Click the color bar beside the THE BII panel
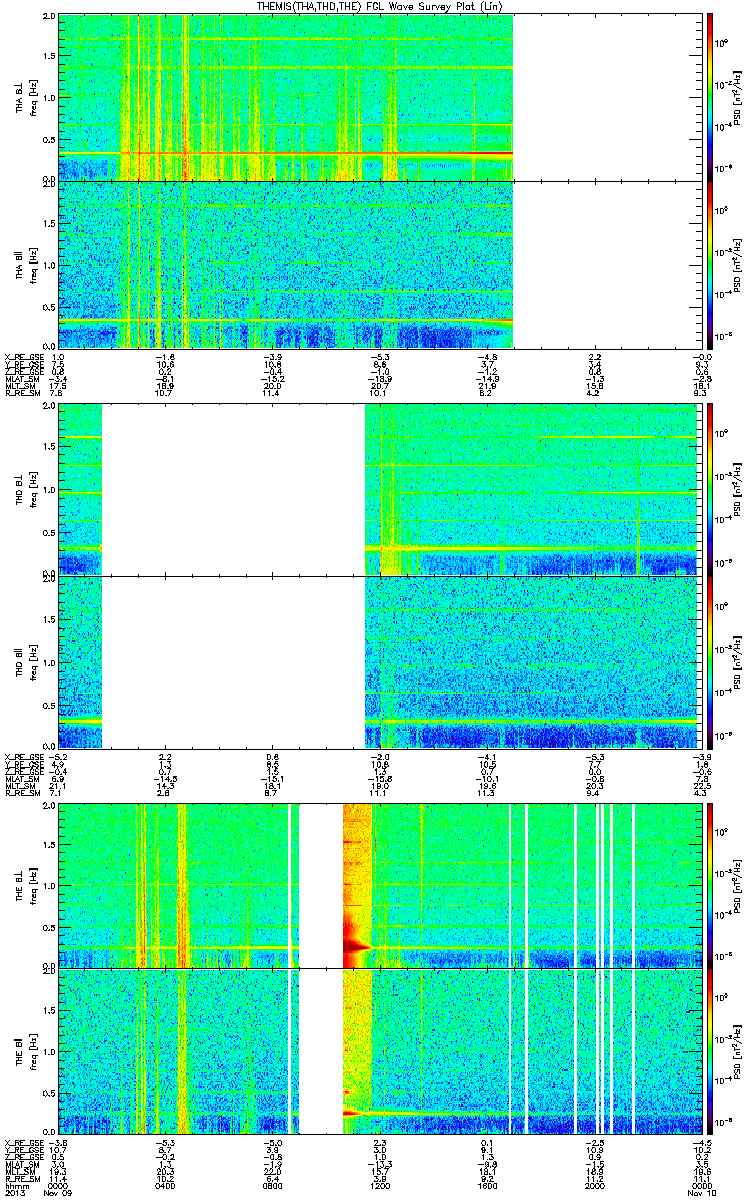Image resolution: width=750 pixels, height=1200 pixels. pyautogui.click(x=709, y=1051)
